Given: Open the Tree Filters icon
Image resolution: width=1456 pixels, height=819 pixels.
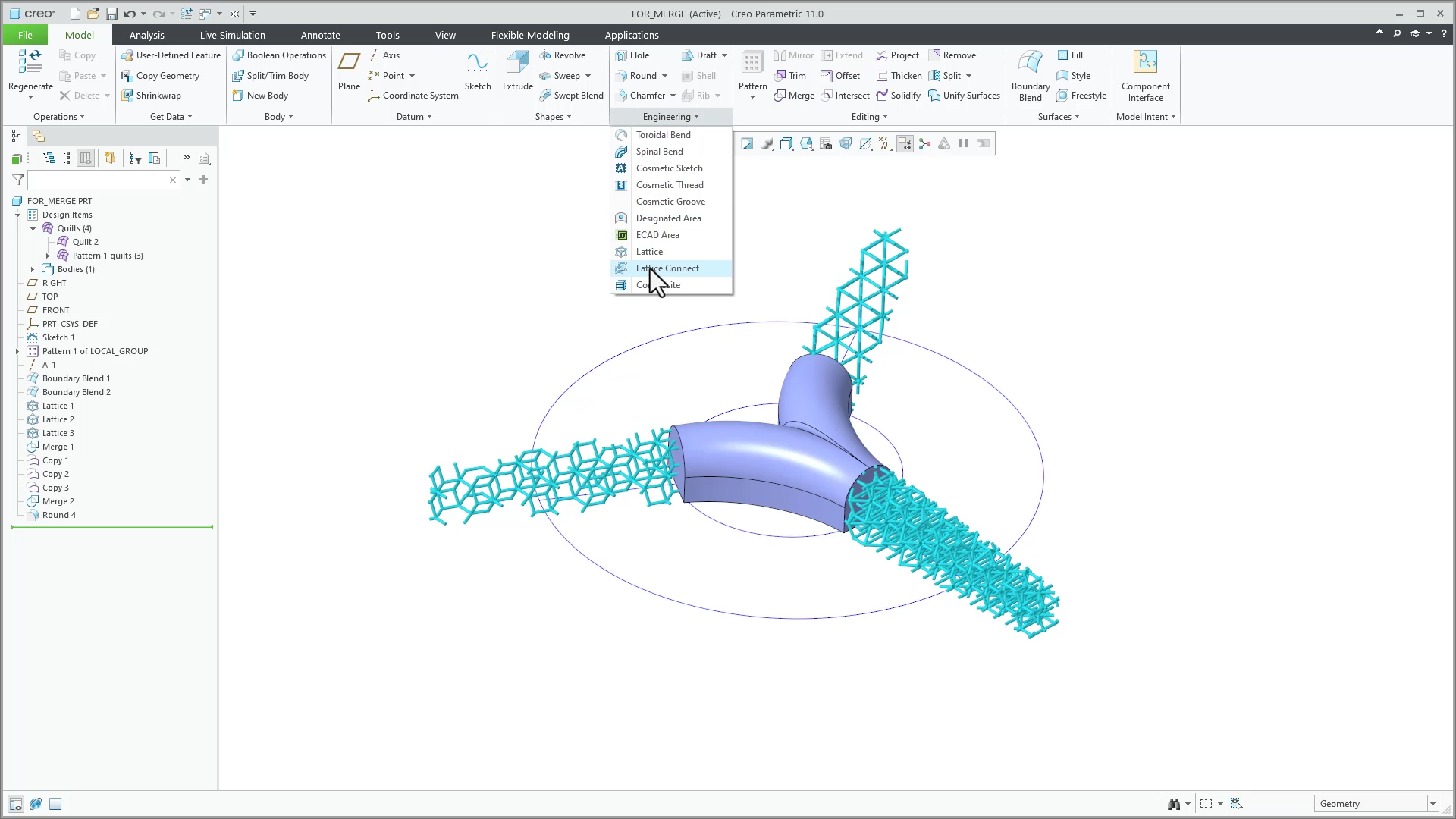Looking at the screenshot, I should [x=136, y=158].
